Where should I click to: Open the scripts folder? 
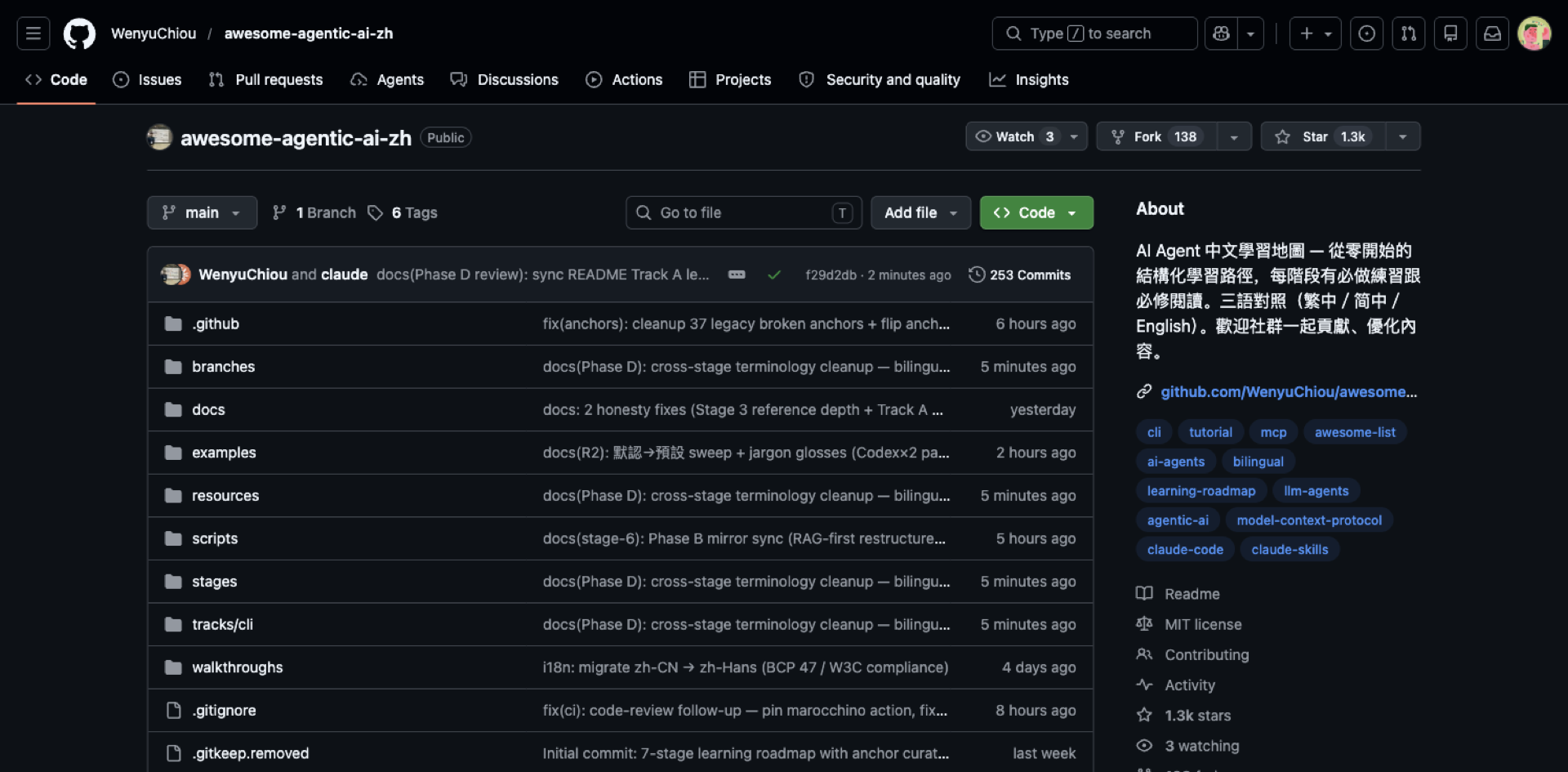pos(215,538)
